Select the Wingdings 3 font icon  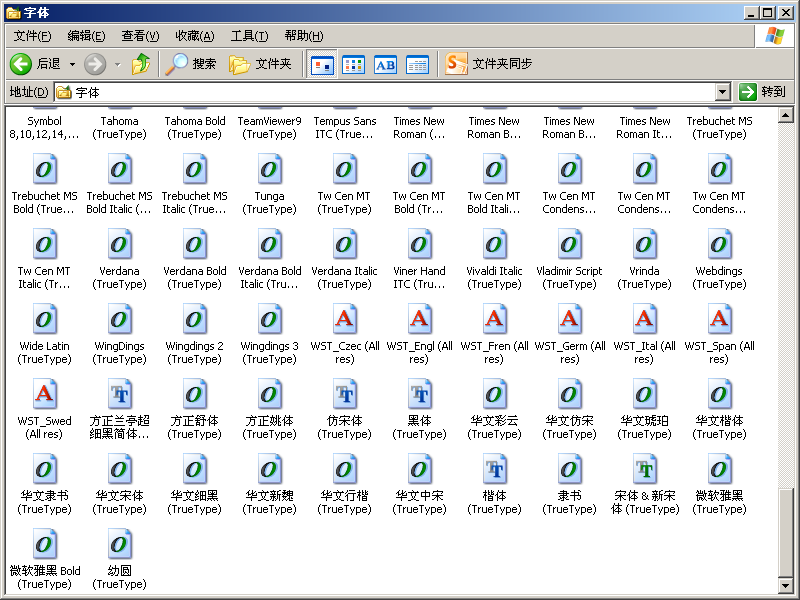click(x=269, y=319)
